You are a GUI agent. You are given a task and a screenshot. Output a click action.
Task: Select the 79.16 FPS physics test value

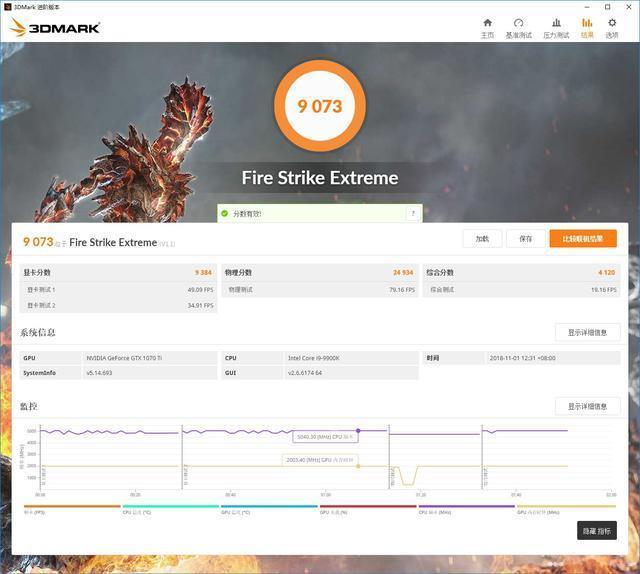coord(402,289)
